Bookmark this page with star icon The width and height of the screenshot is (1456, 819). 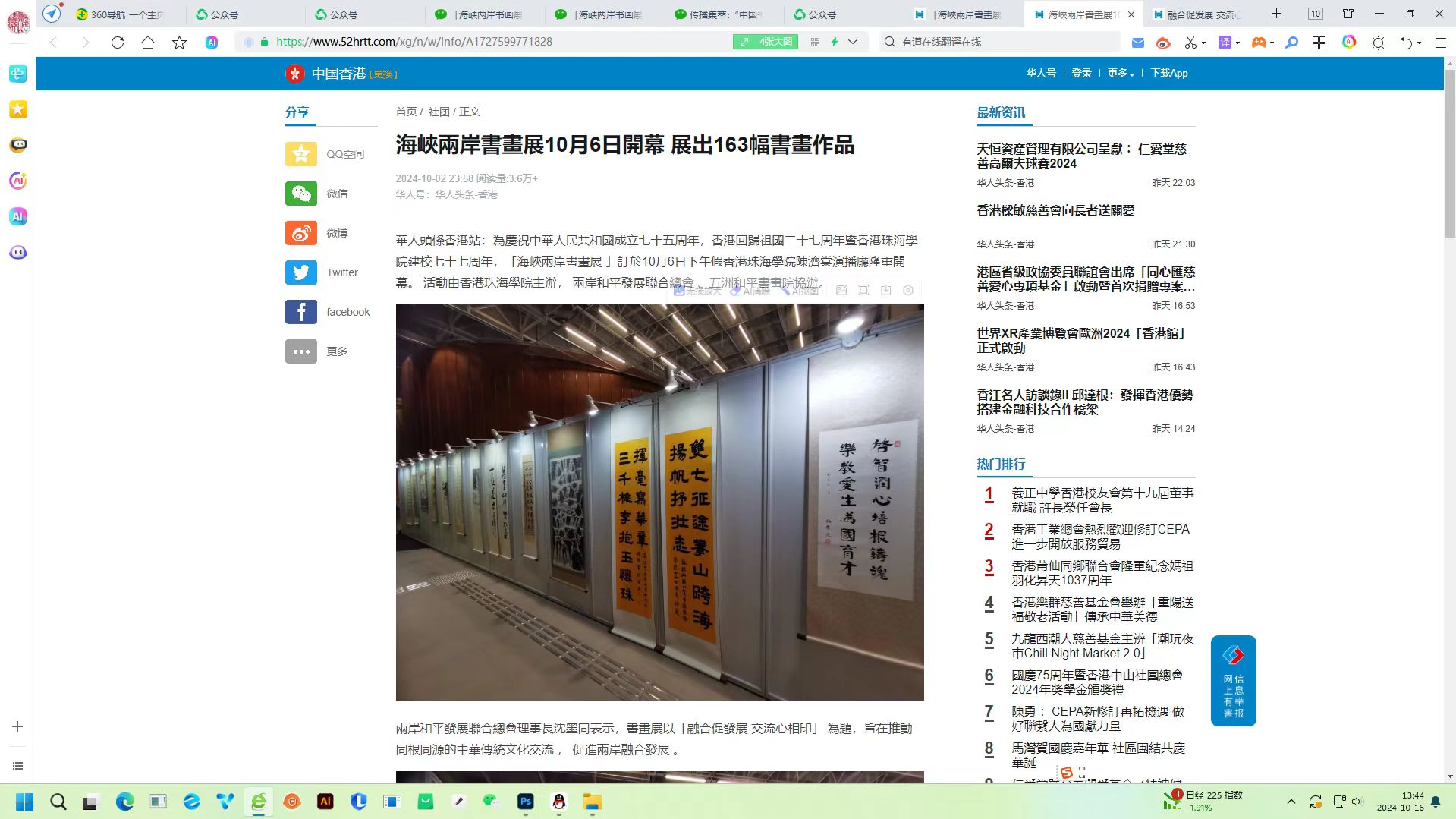click(x=179, y=43)
